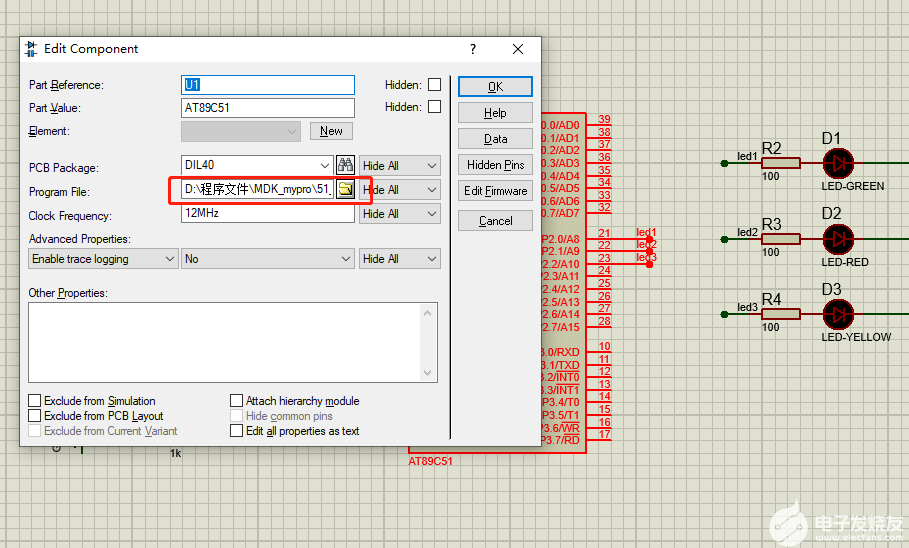Click the D1 LED-GREEN diode symbol
The image size is (909, 548).
(838, 163)
